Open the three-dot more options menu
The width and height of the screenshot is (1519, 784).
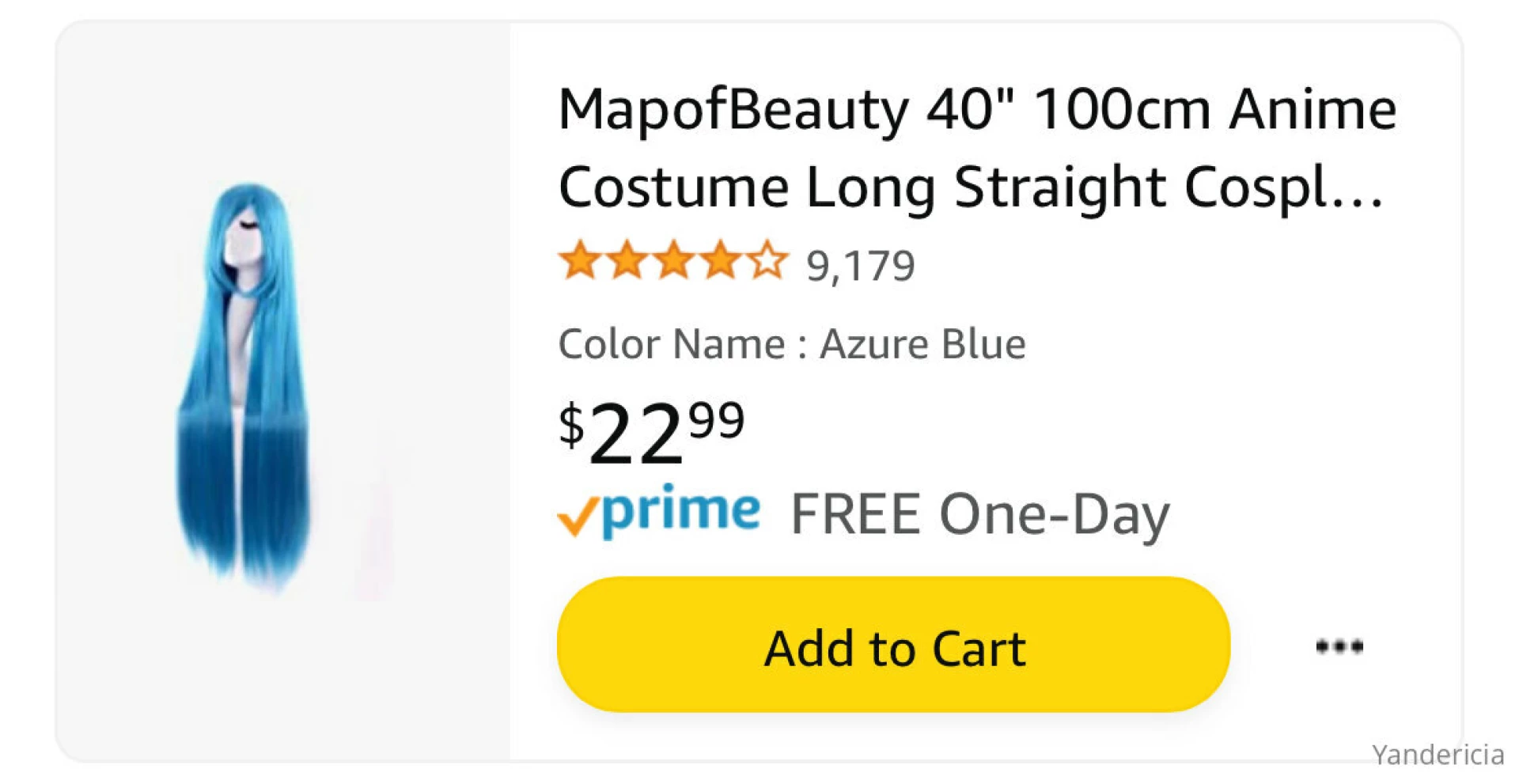(x=1339, y=646)
